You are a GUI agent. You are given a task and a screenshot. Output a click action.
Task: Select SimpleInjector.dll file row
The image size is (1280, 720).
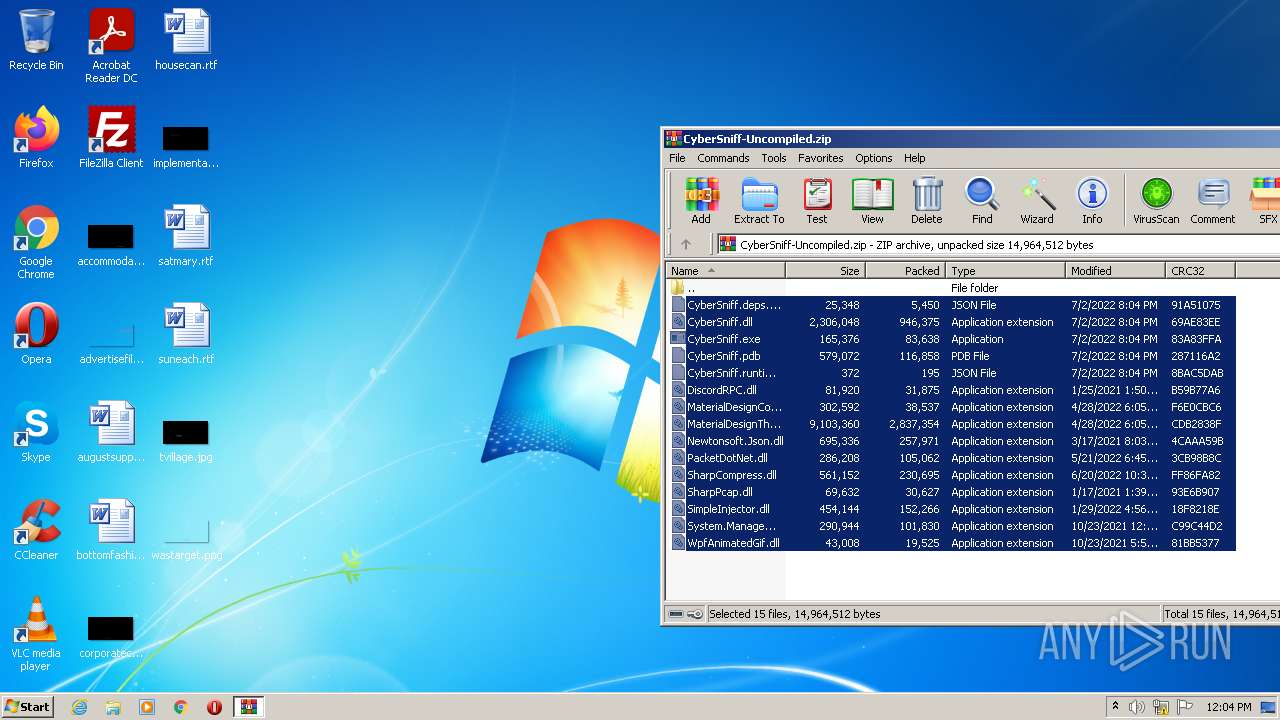click(x=953, y=509)
